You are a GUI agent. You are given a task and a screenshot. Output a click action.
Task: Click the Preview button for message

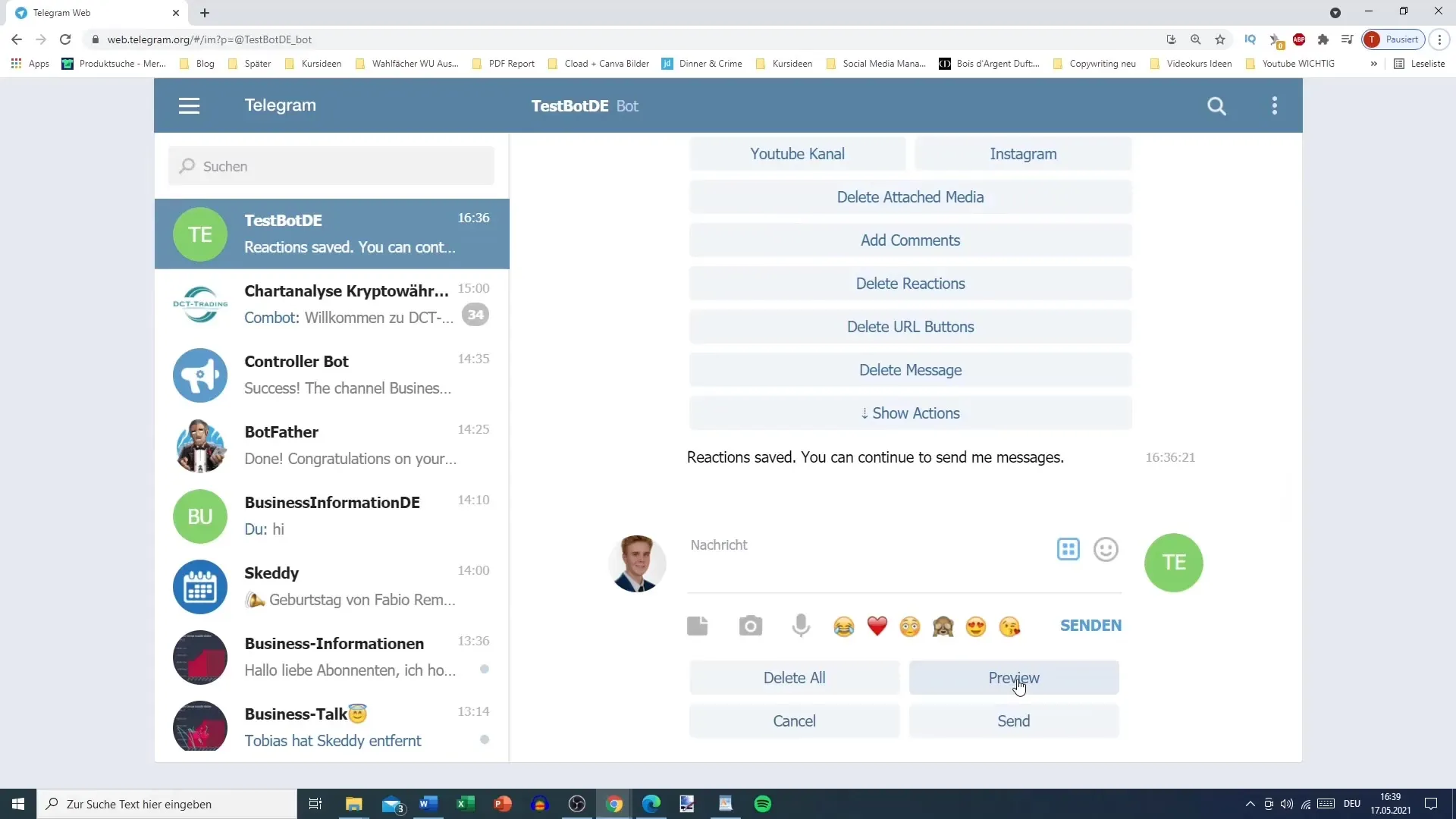coord(1014,677)
